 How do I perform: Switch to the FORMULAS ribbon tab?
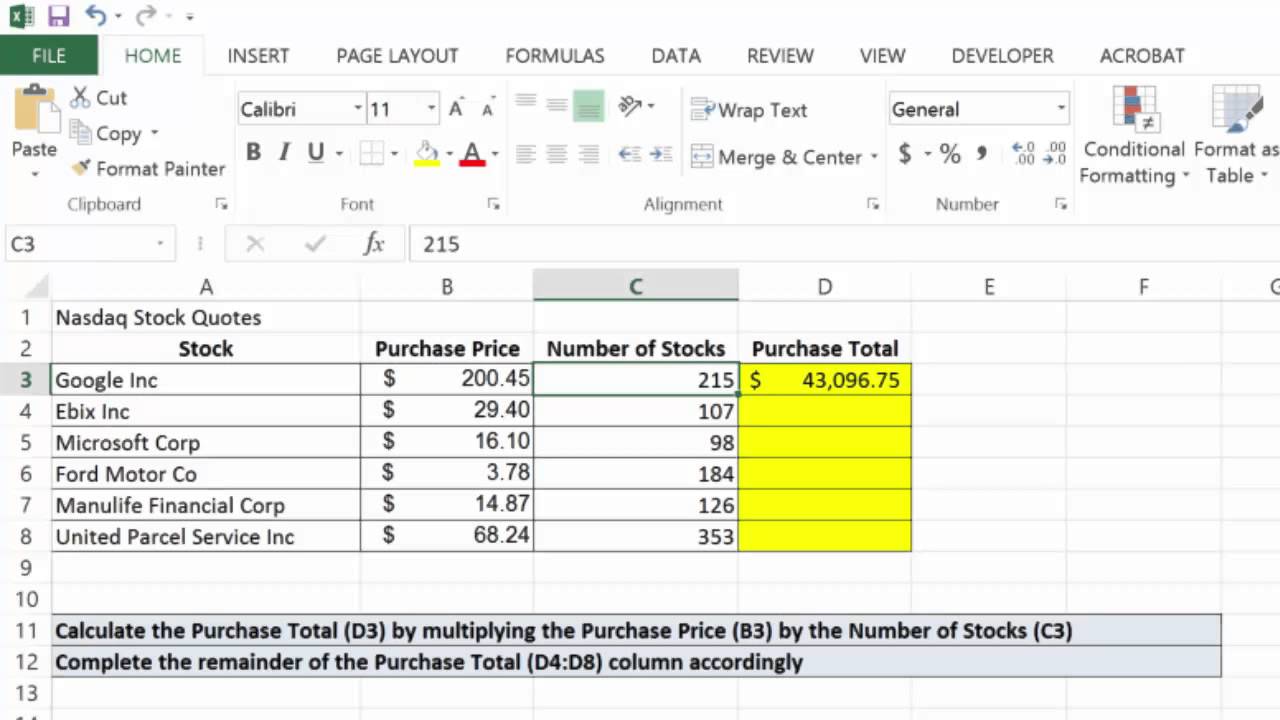tap(555, 56)
